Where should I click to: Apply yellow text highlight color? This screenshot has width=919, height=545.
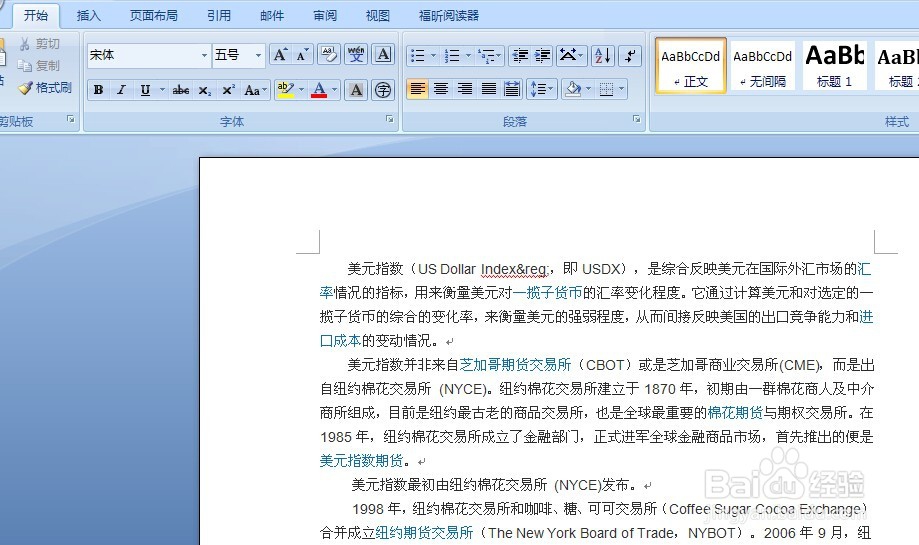285,90
